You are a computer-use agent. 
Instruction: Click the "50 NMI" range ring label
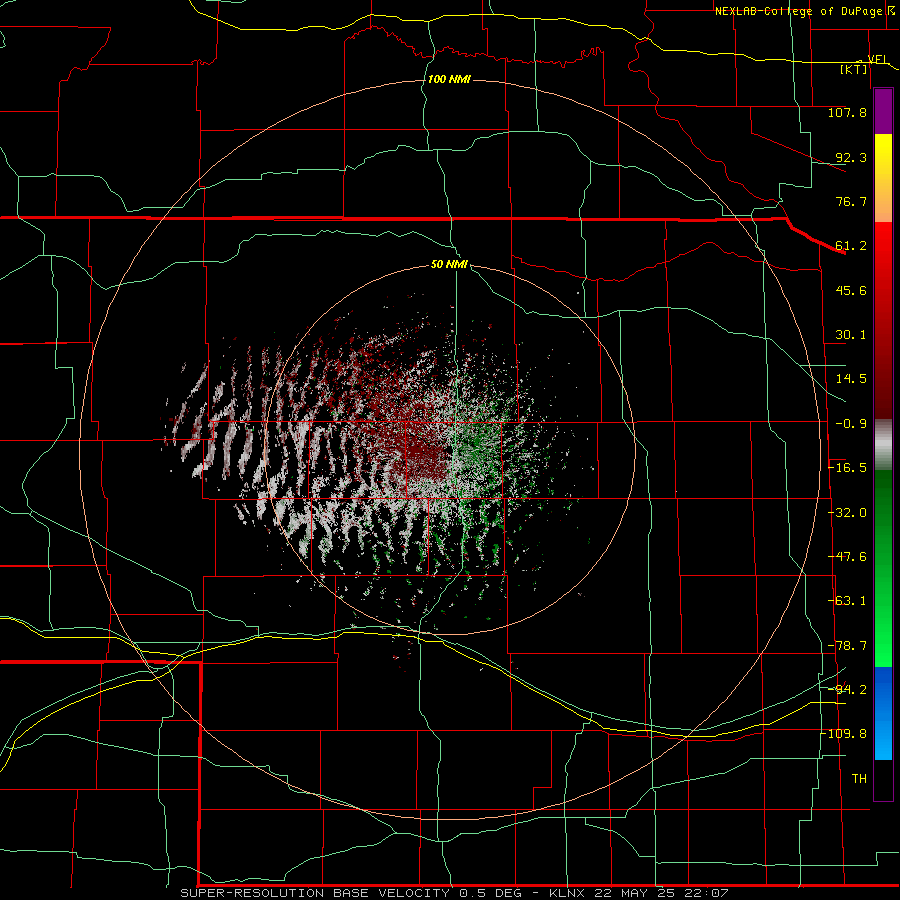tap(449, 264)
